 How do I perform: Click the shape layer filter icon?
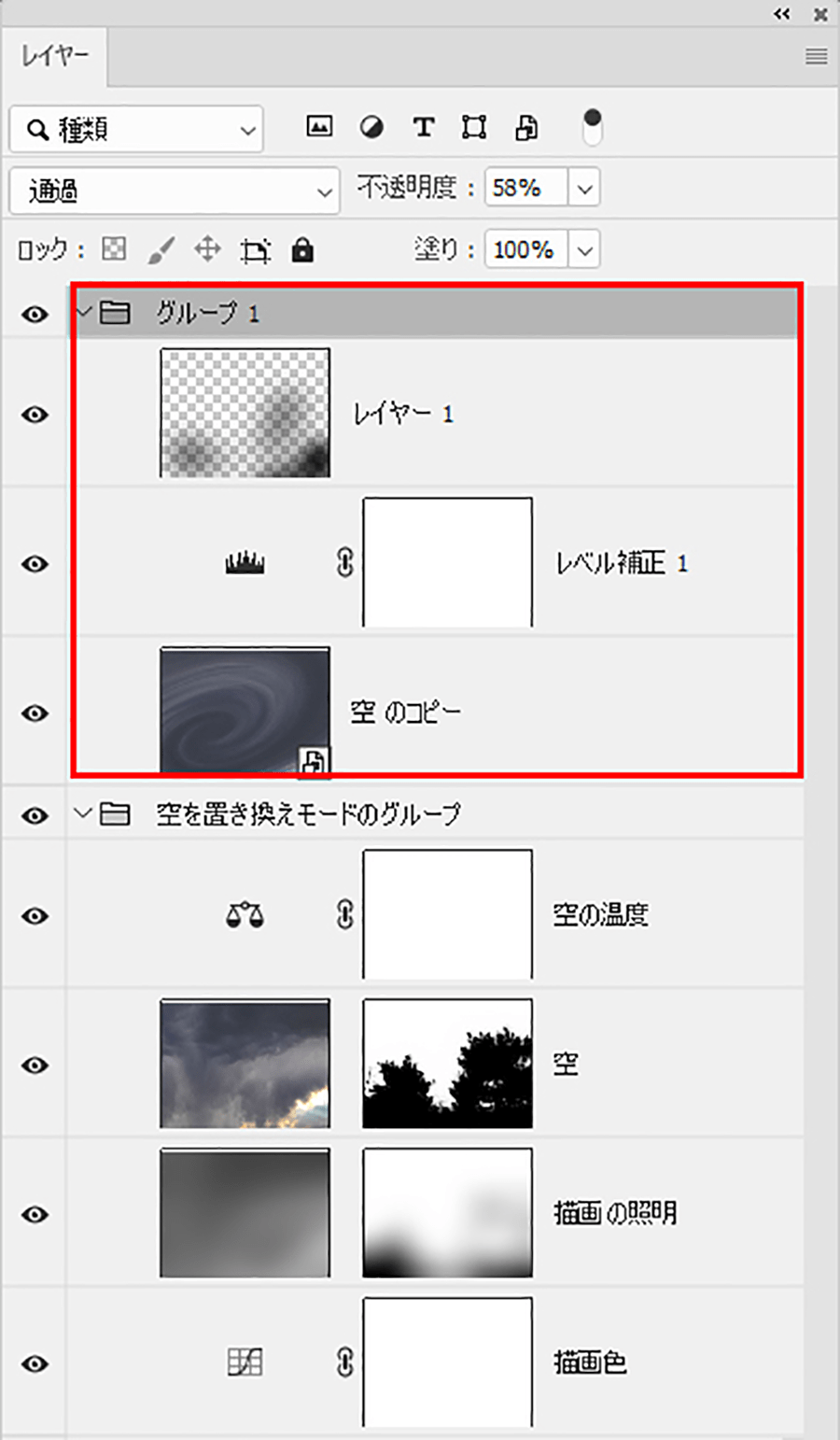(474, 127)
